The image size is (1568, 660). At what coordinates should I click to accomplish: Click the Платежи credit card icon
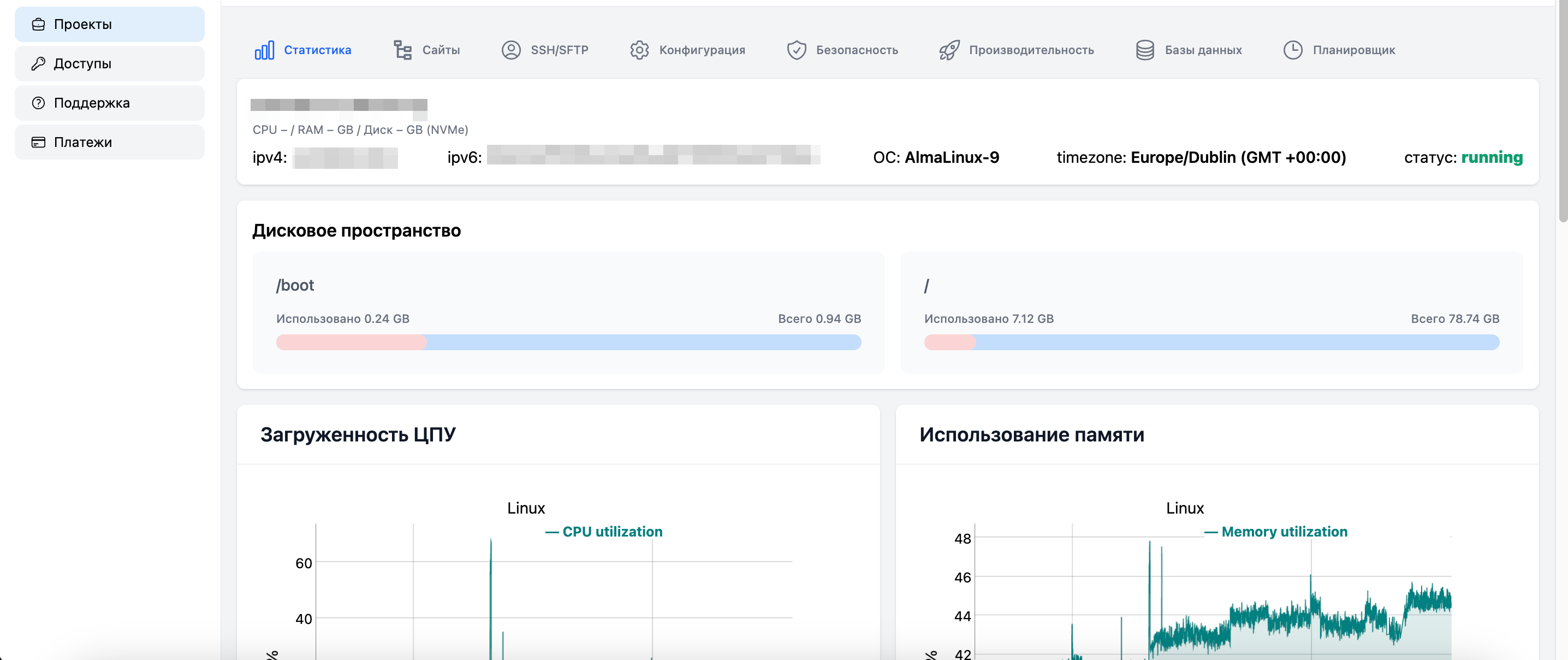pyautogui.click(x=38, y=142)
